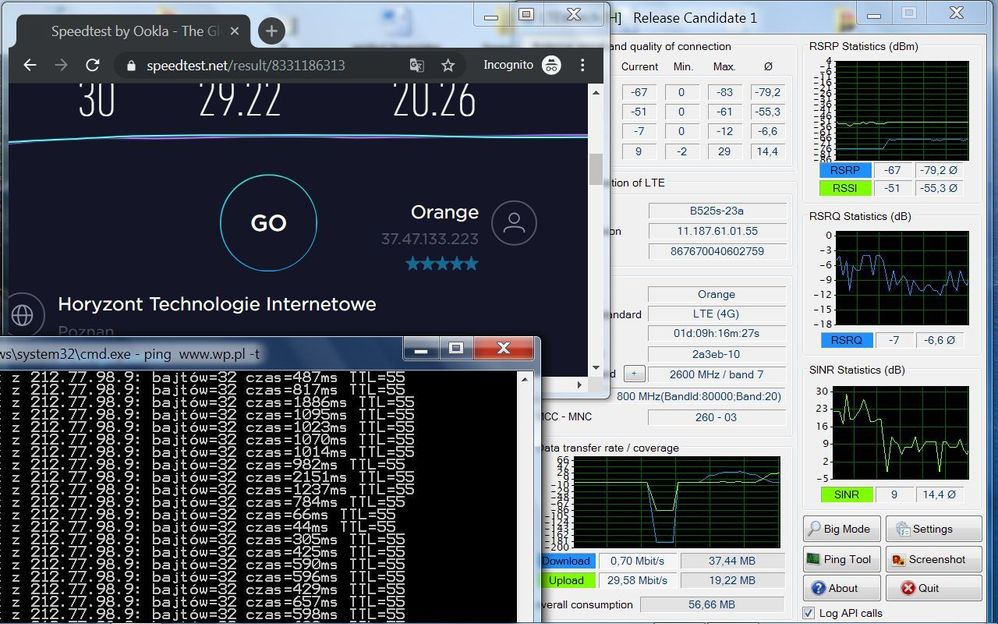Screen dimensions: 998x624
Task: Take a Screenshot with the Screenshot button
Action: (932, 560)
